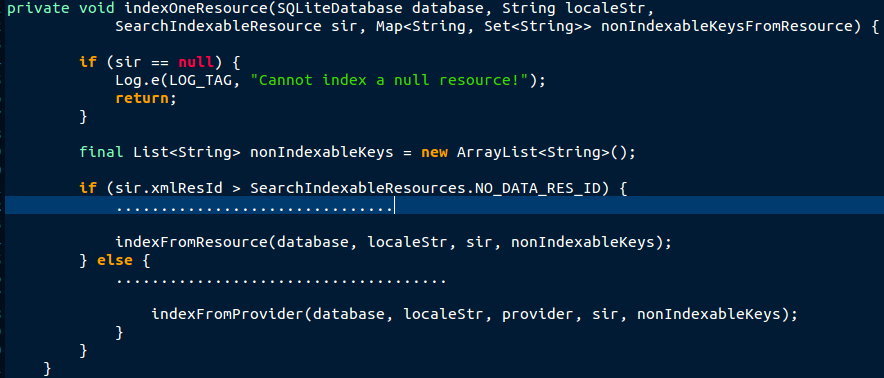Click 'provider' argument in indexFromProvider call

(538, 314)
